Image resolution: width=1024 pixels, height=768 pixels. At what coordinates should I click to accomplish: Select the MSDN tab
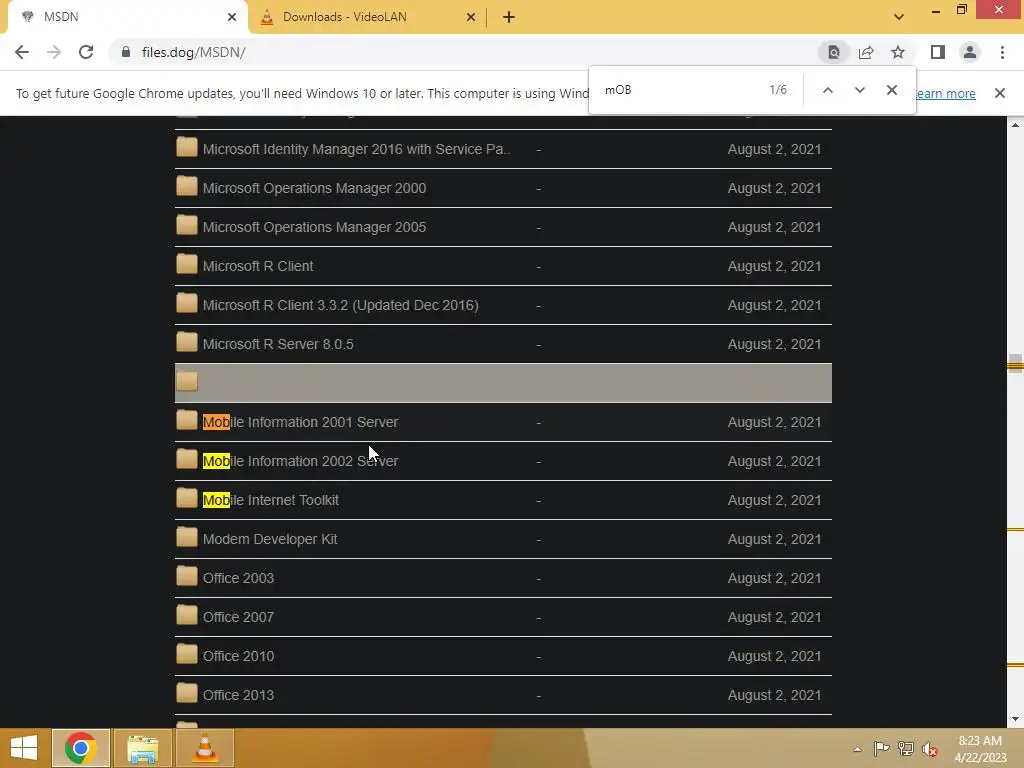click(x=124, y=17)
